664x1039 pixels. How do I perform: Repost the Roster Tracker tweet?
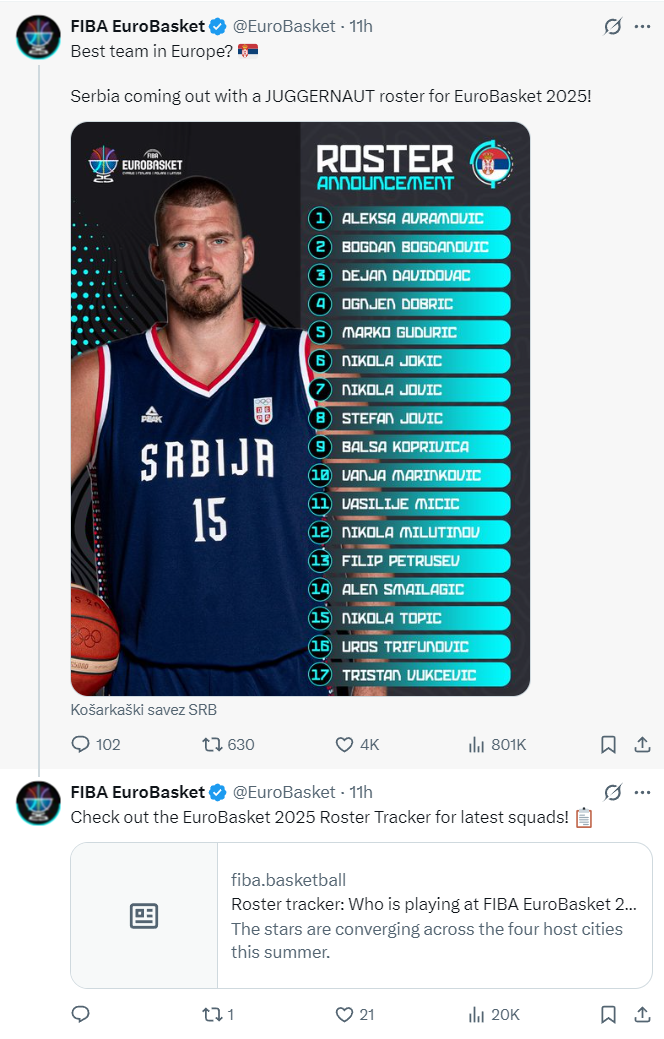[x=212, y=1014]
